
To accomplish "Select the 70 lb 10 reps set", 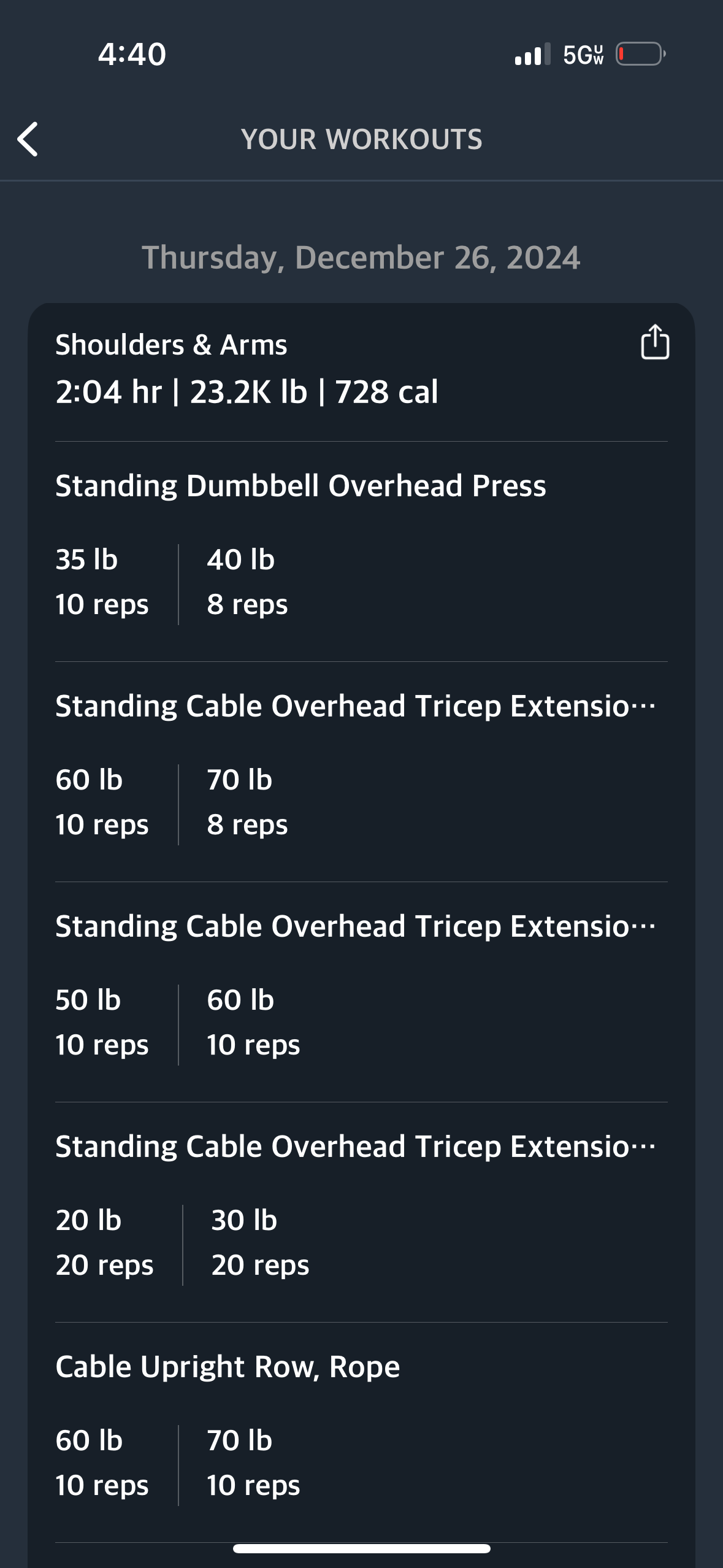I will [x=253, y=1462].
